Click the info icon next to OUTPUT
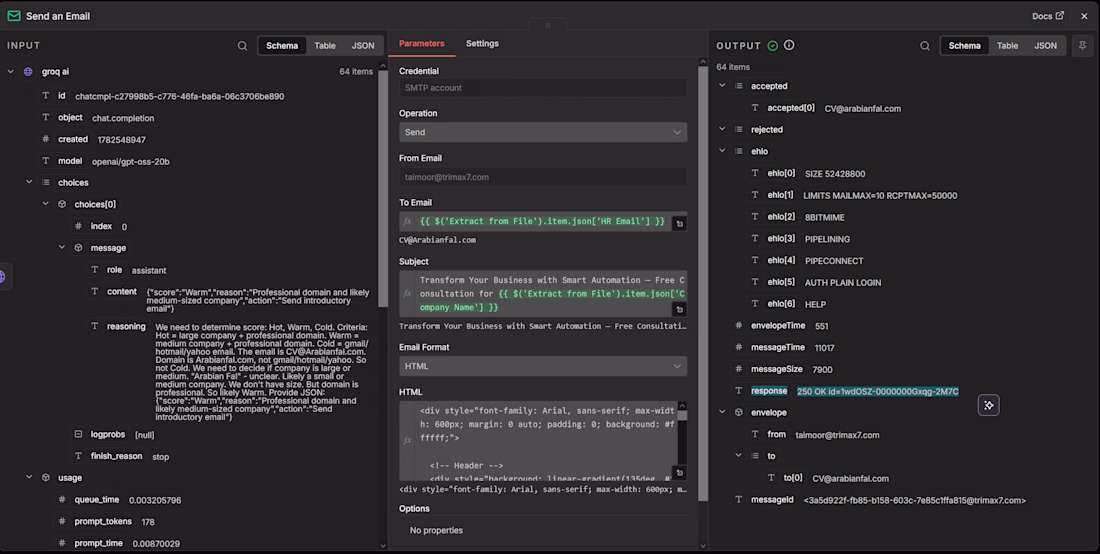 pos(789,45)
